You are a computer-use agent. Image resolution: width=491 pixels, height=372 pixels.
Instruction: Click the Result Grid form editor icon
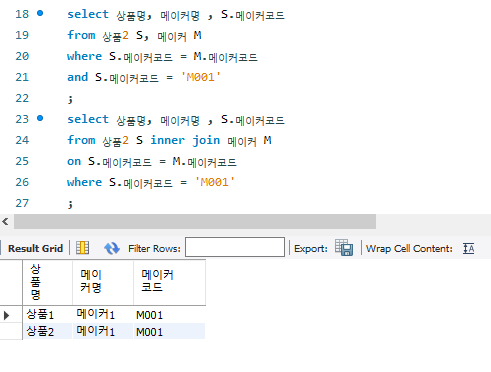click(x=82, y=248)
